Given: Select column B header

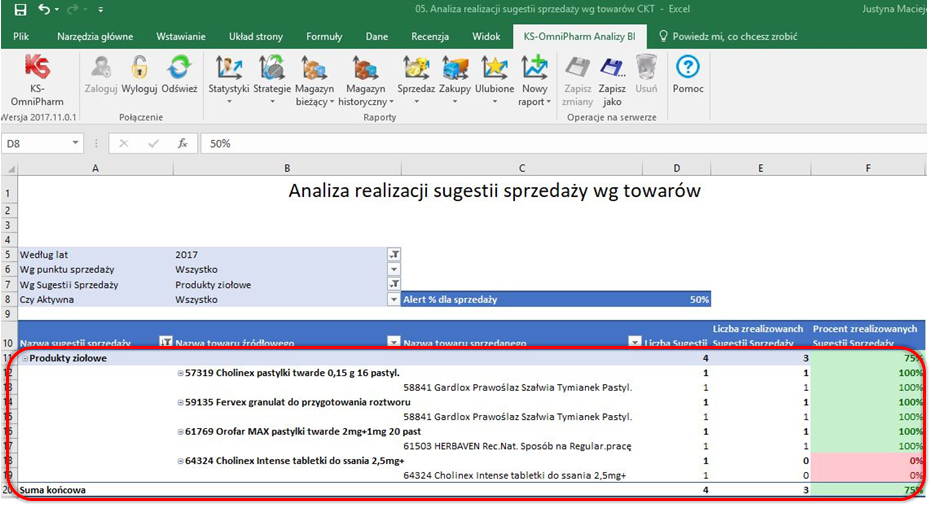Looking at the screenshot, I should coord(287,169).
